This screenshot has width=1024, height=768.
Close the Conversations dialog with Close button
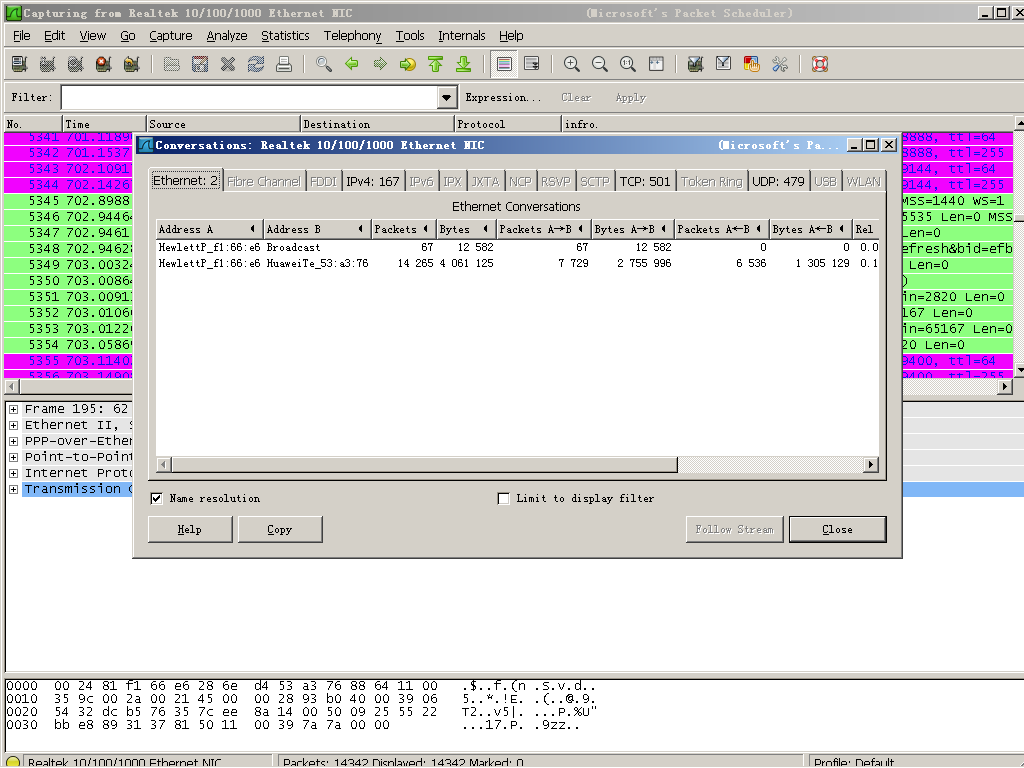coord(837,530)
